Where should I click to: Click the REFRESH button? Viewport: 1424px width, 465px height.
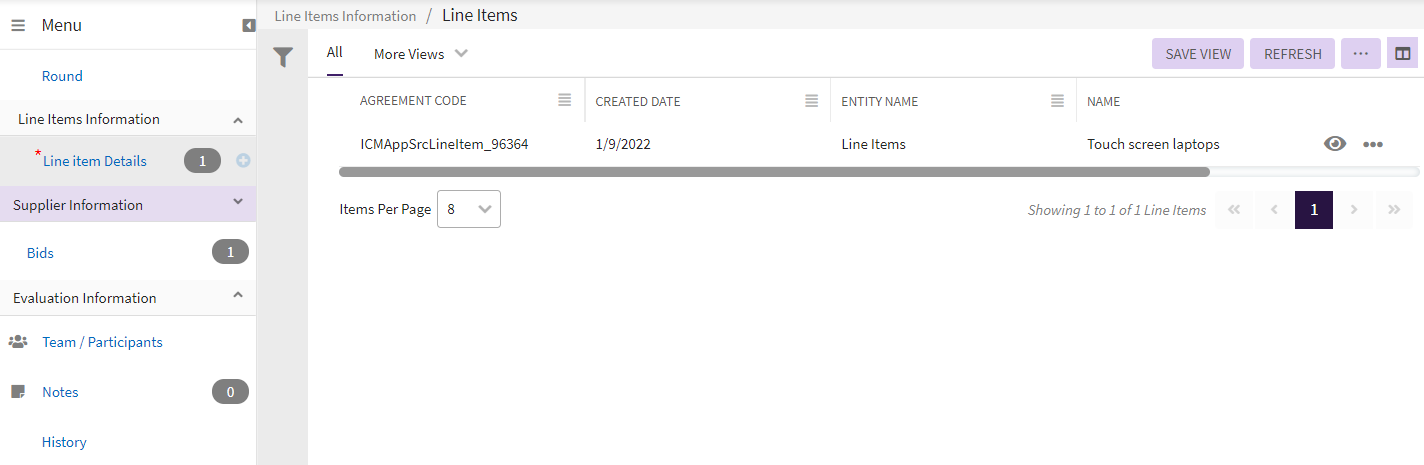pyautogui.click(x=1292, y=54)
